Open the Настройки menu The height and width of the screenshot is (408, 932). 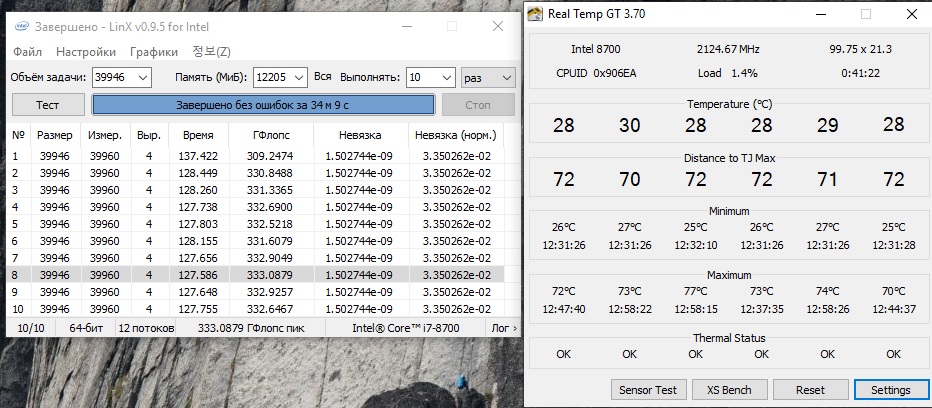tap(87, 52)
